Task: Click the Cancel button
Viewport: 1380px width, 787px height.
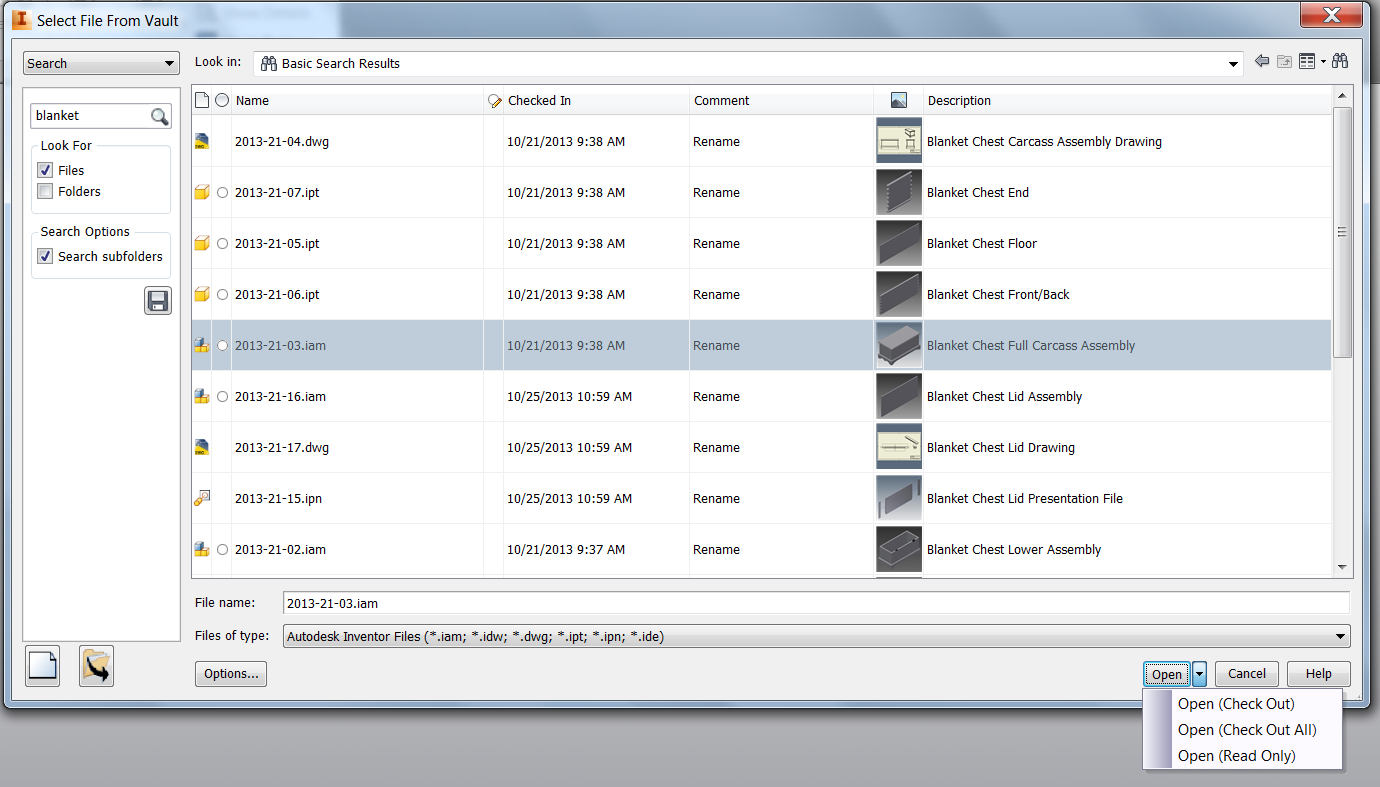Action: 1246,673
